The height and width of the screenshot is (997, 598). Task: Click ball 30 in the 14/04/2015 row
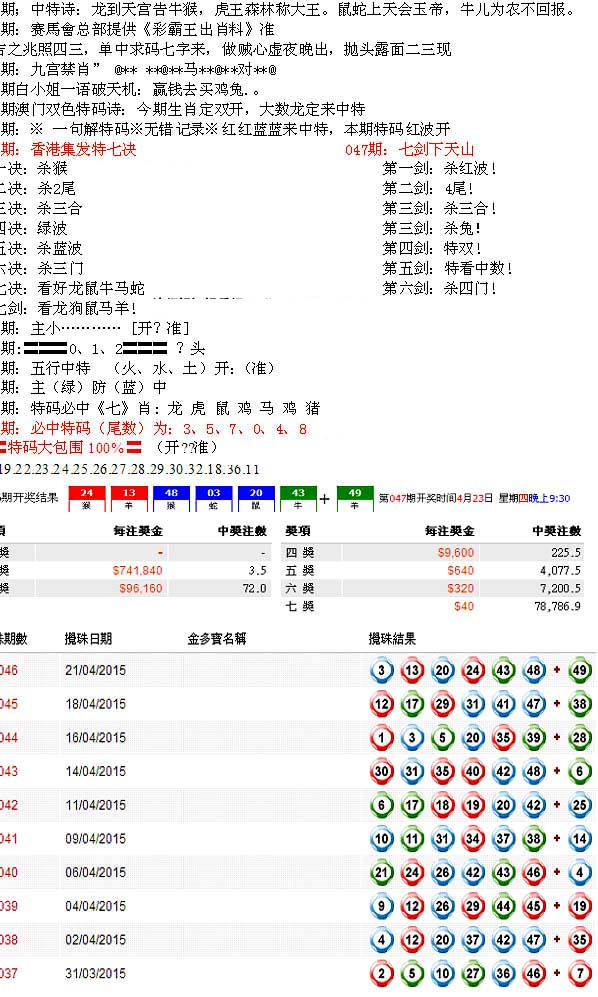382,771
